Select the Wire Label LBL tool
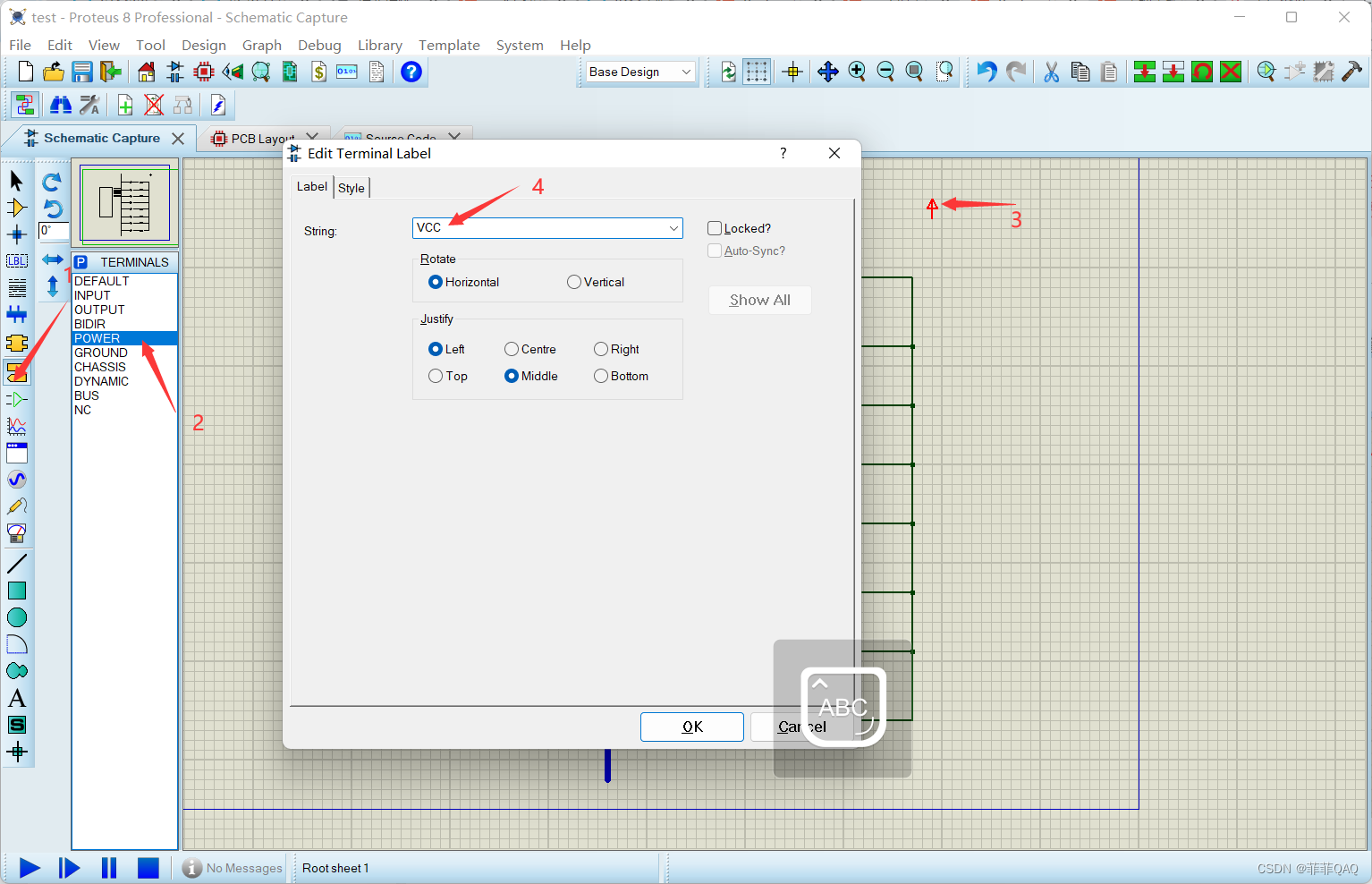Screen dimensions: 1372x884 [16, 261]
